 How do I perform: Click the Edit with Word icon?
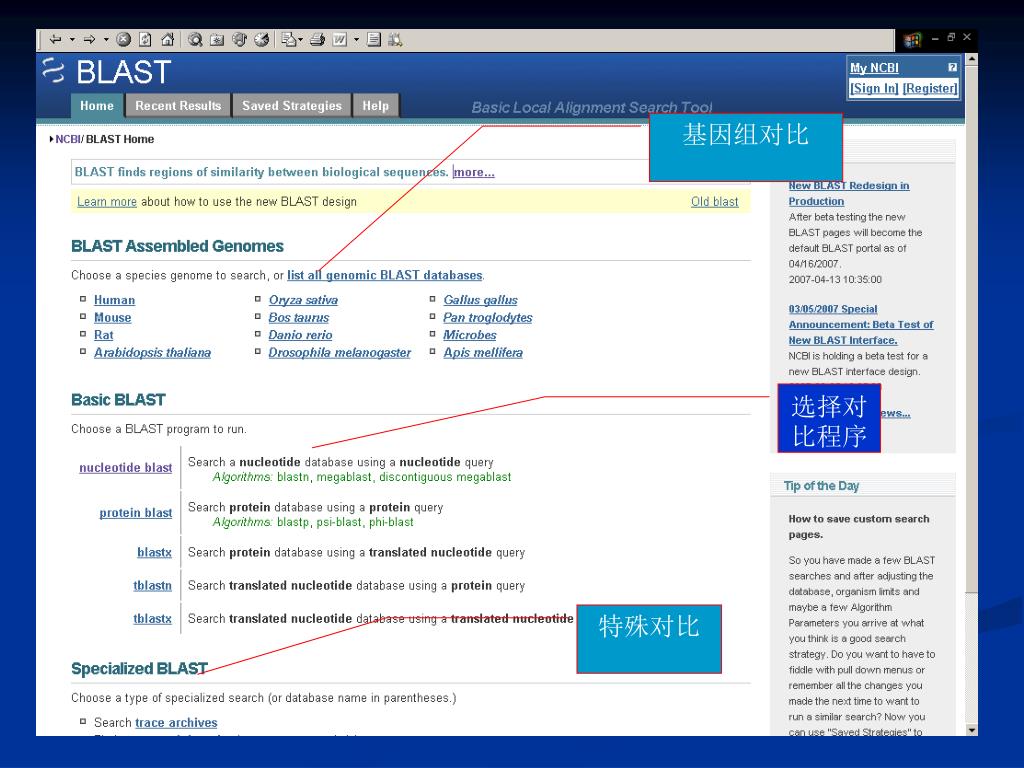point(340,40)
